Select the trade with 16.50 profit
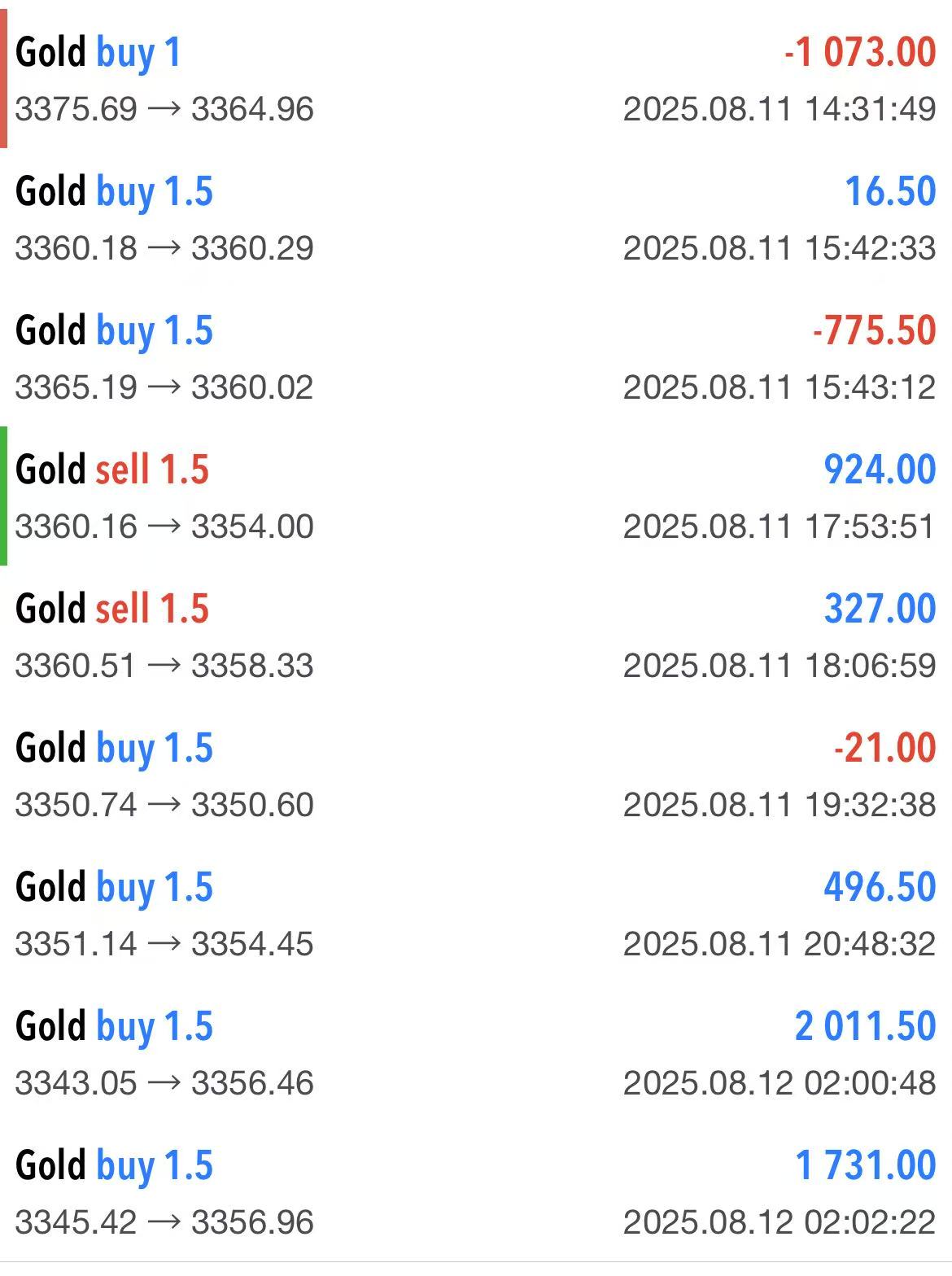The width and height of the screenshot is (952, 1276). click(476, 218)
